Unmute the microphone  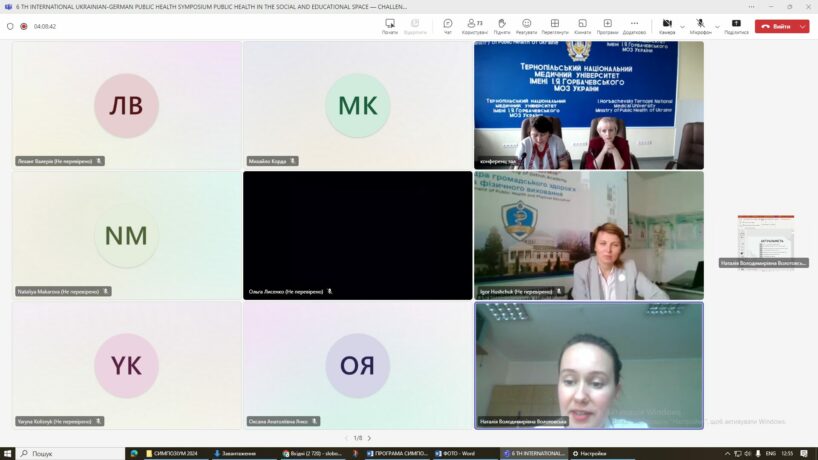tap(700, 26)
